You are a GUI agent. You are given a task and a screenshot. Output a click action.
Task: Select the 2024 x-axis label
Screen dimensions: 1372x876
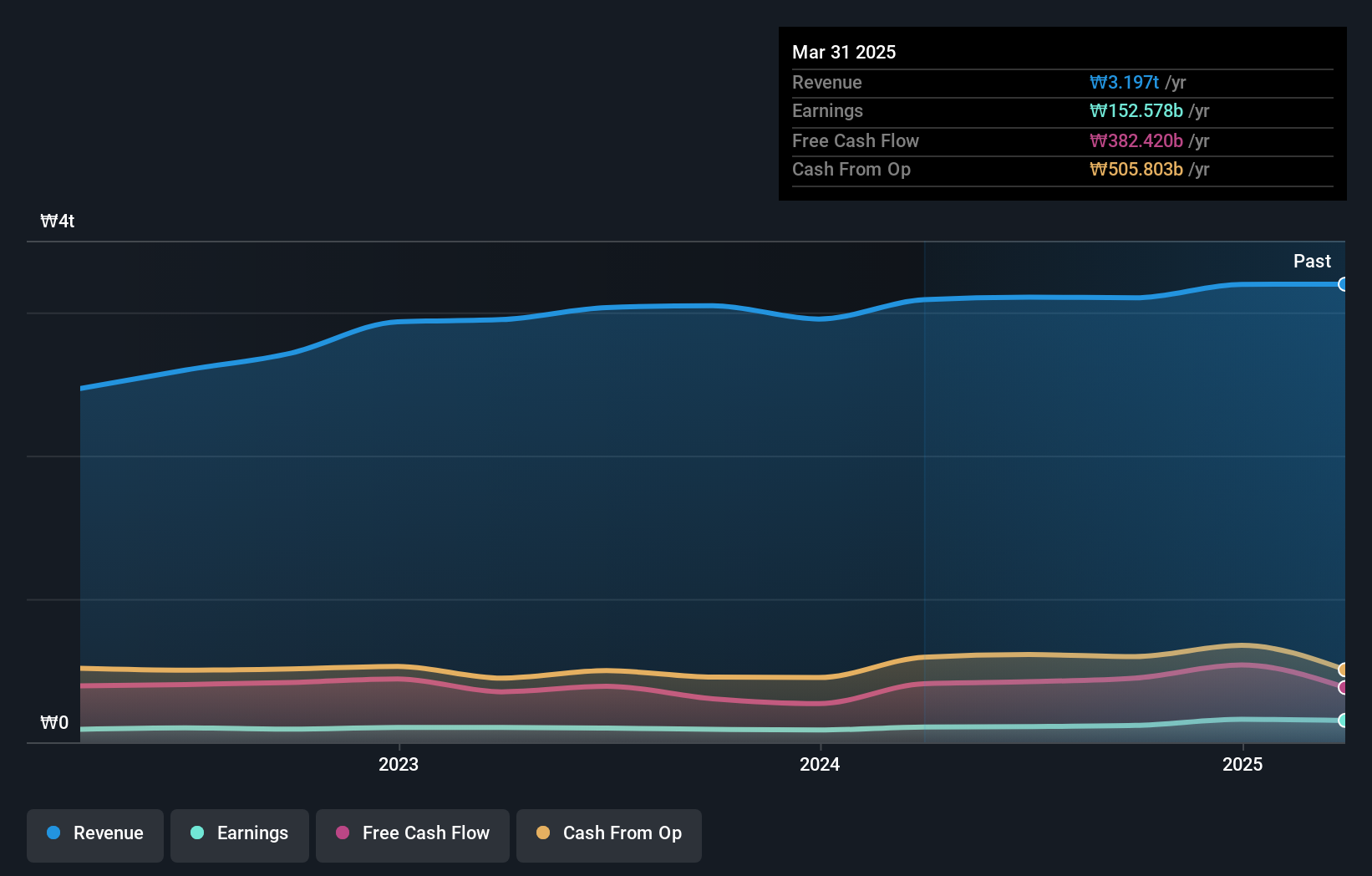pyautogui.click(x=820, y=764)
